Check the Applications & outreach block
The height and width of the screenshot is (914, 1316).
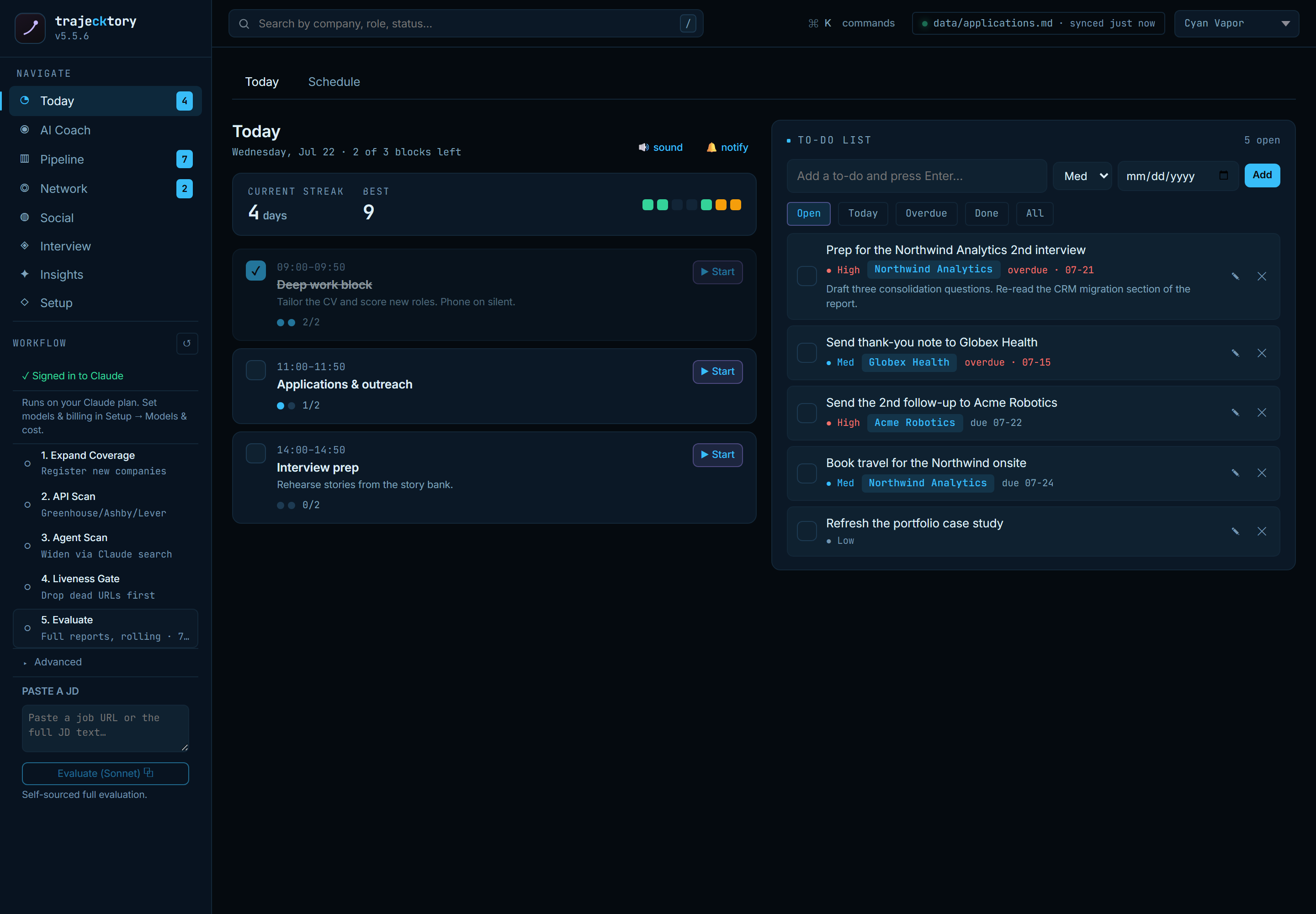tap(256, 370)
